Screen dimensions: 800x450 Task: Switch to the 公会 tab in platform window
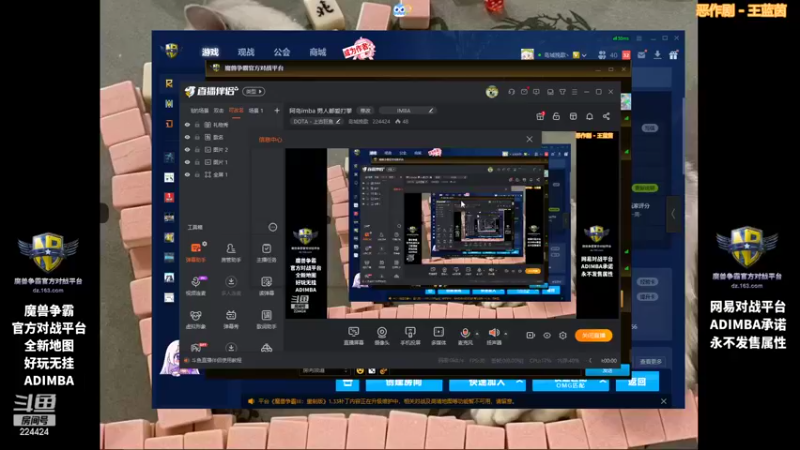[282, 52]
